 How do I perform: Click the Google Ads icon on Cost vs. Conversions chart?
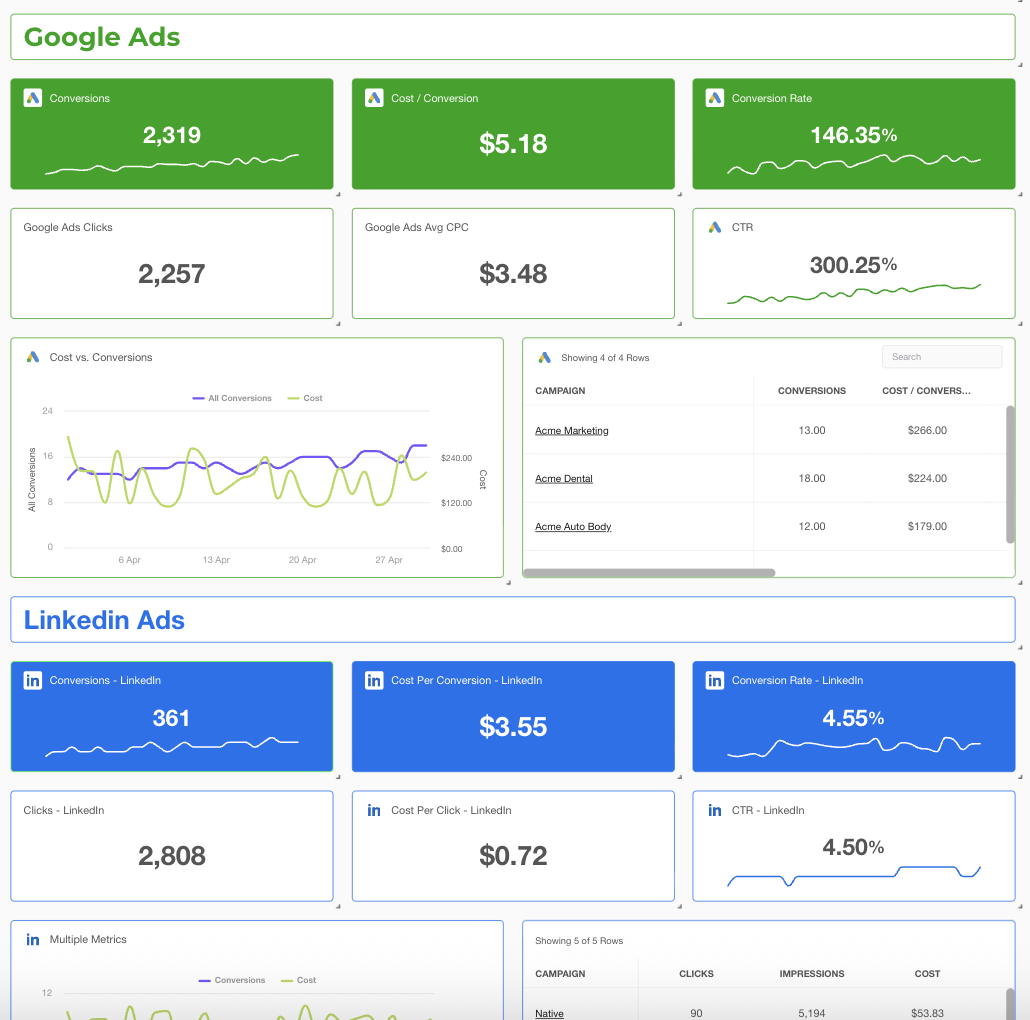pos(33,357)
